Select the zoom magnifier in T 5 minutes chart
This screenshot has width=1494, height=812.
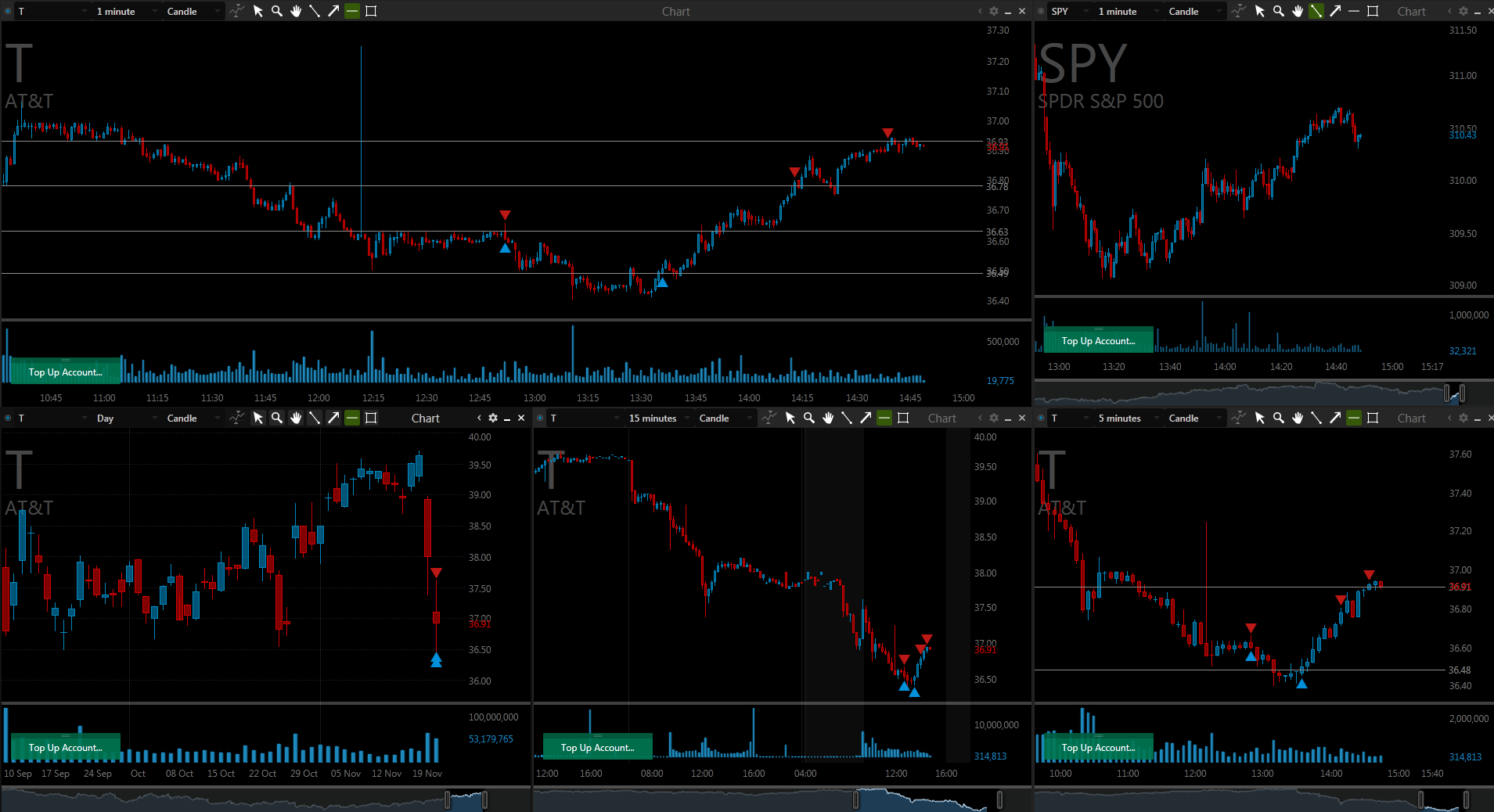tap(1279, 418)
